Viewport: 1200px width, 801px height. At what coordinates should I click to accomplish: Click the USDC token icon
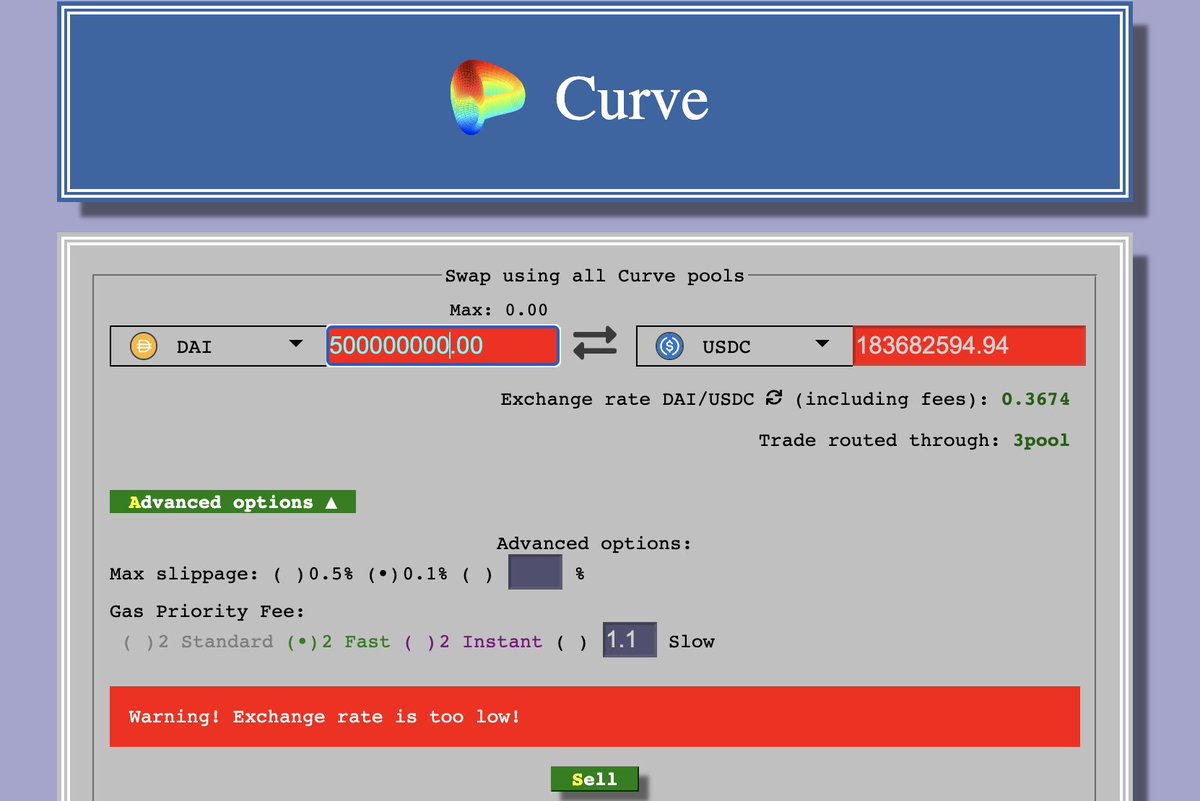[669, 346]
